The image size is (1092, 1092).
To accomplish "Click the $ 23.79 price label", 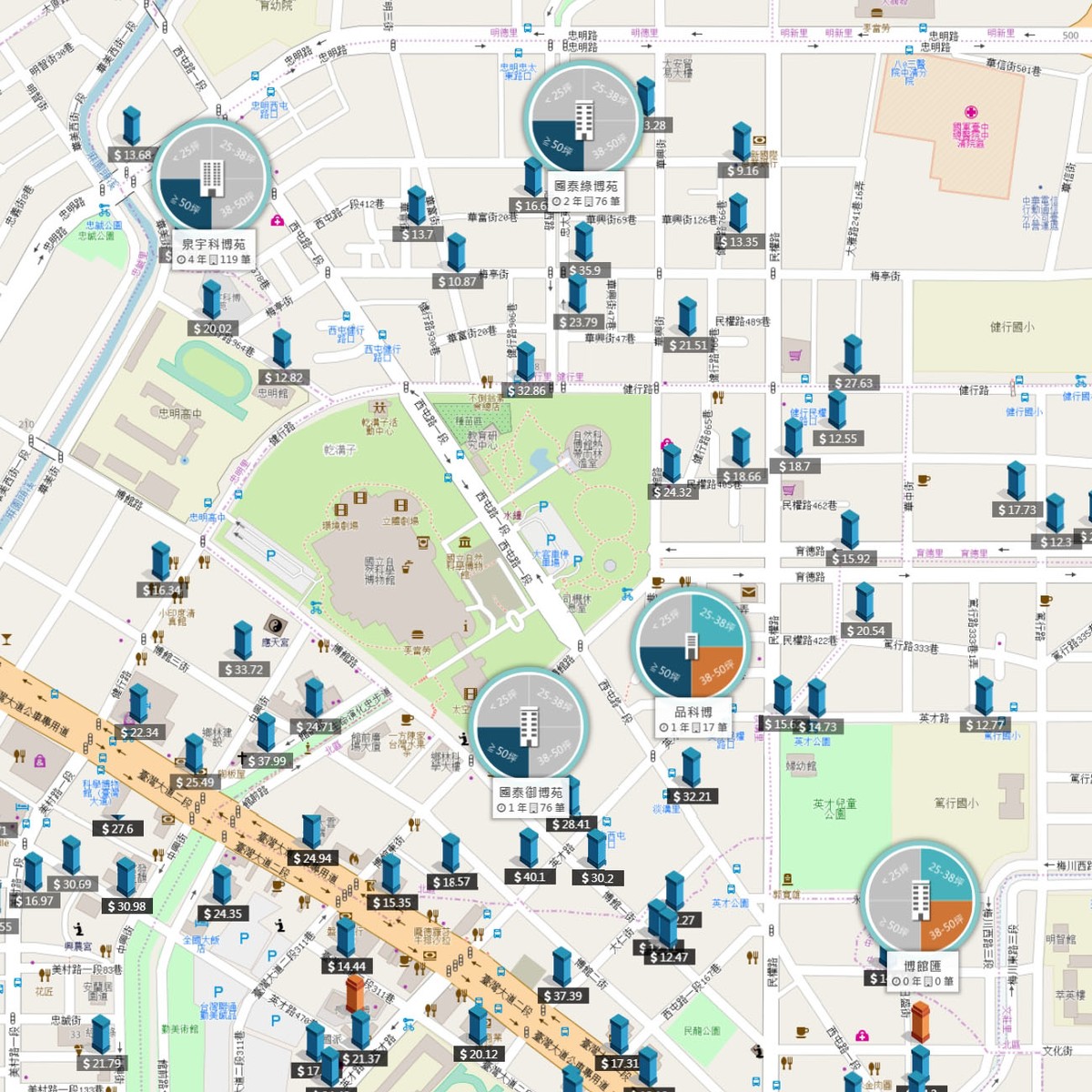I will [578, 322].
